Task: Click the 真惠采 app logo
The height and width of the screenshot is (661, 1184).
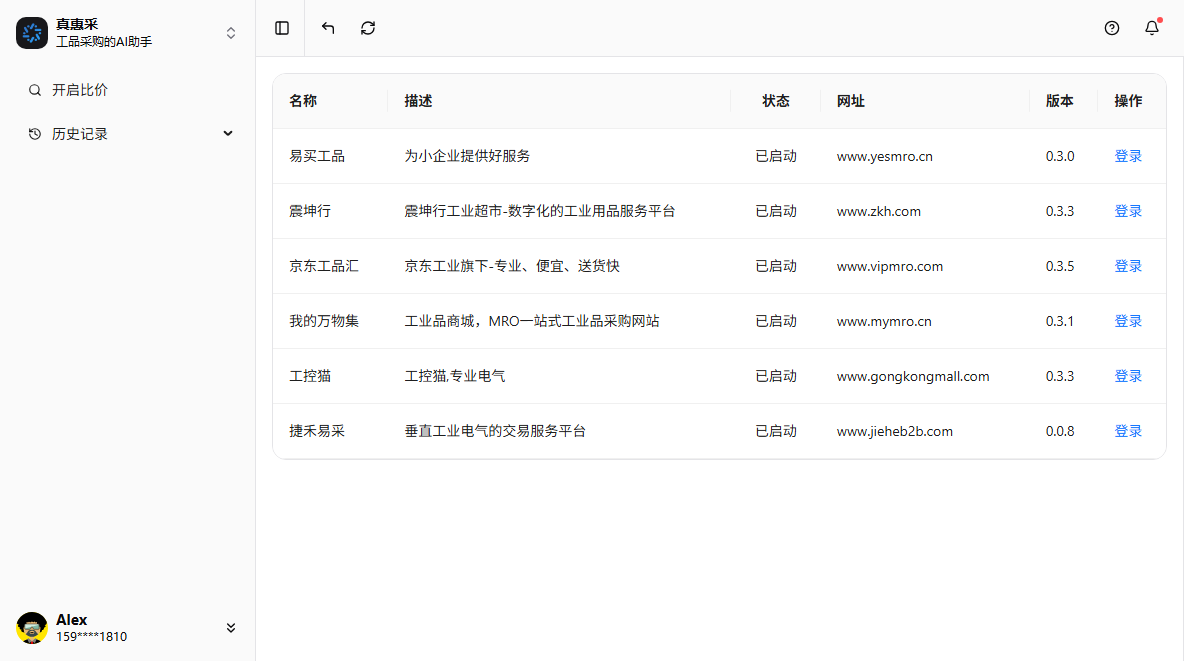Action: click(x=32, y=33)
